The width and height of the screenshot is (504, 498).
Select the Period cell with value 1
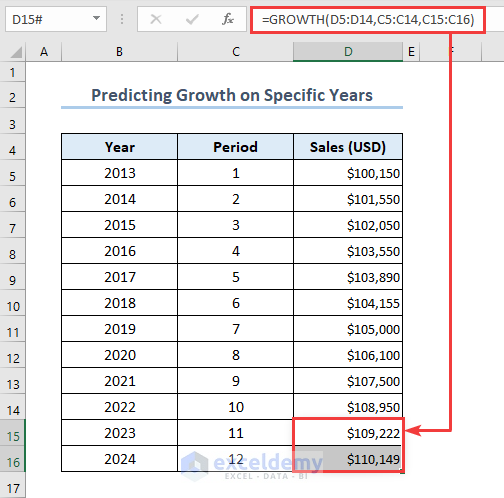(235, 173)
